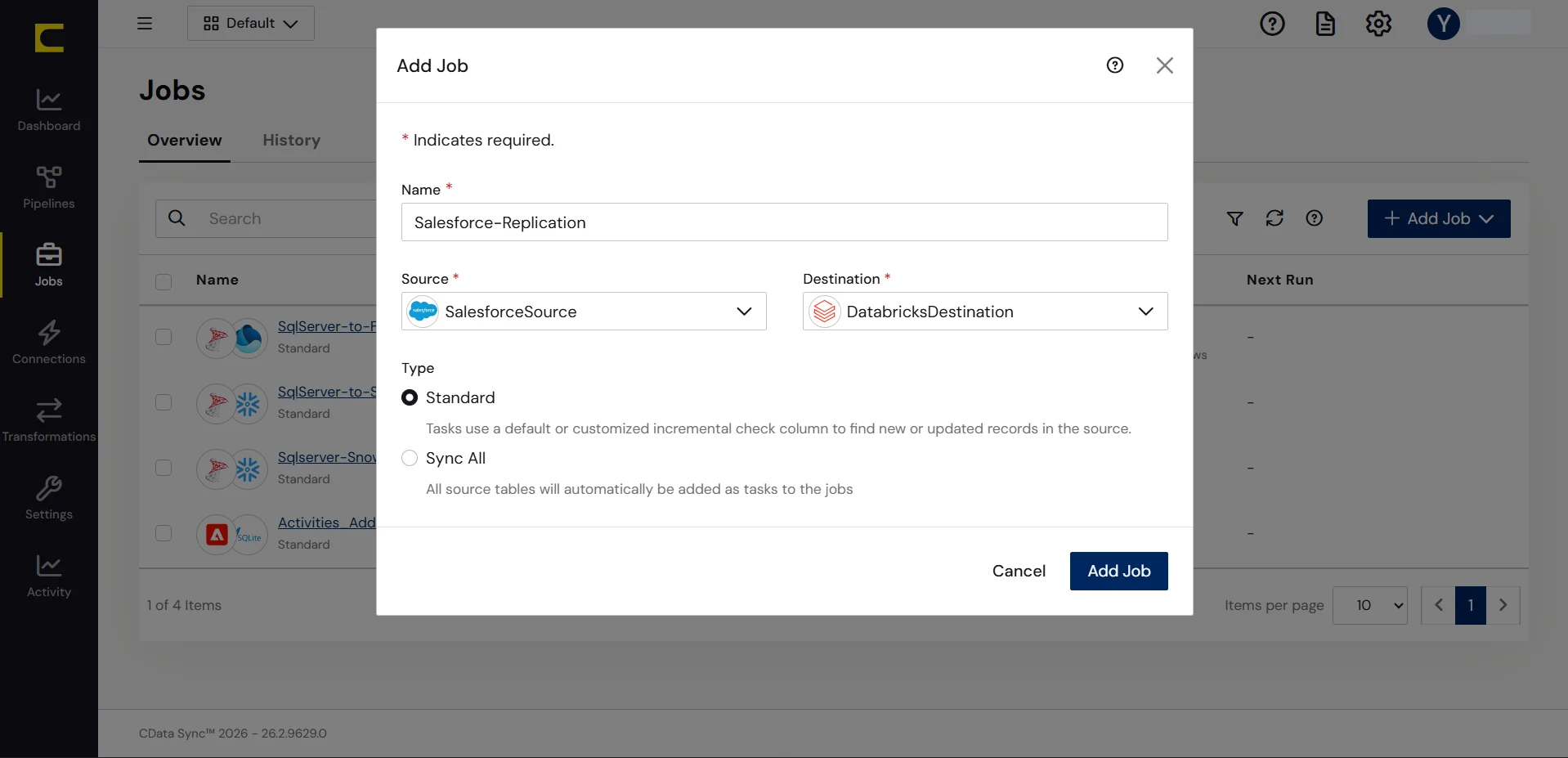The width and height of the screenshot is (1568, 758).
Task: Open the Activities_Add job link
Action: point(327,523)
